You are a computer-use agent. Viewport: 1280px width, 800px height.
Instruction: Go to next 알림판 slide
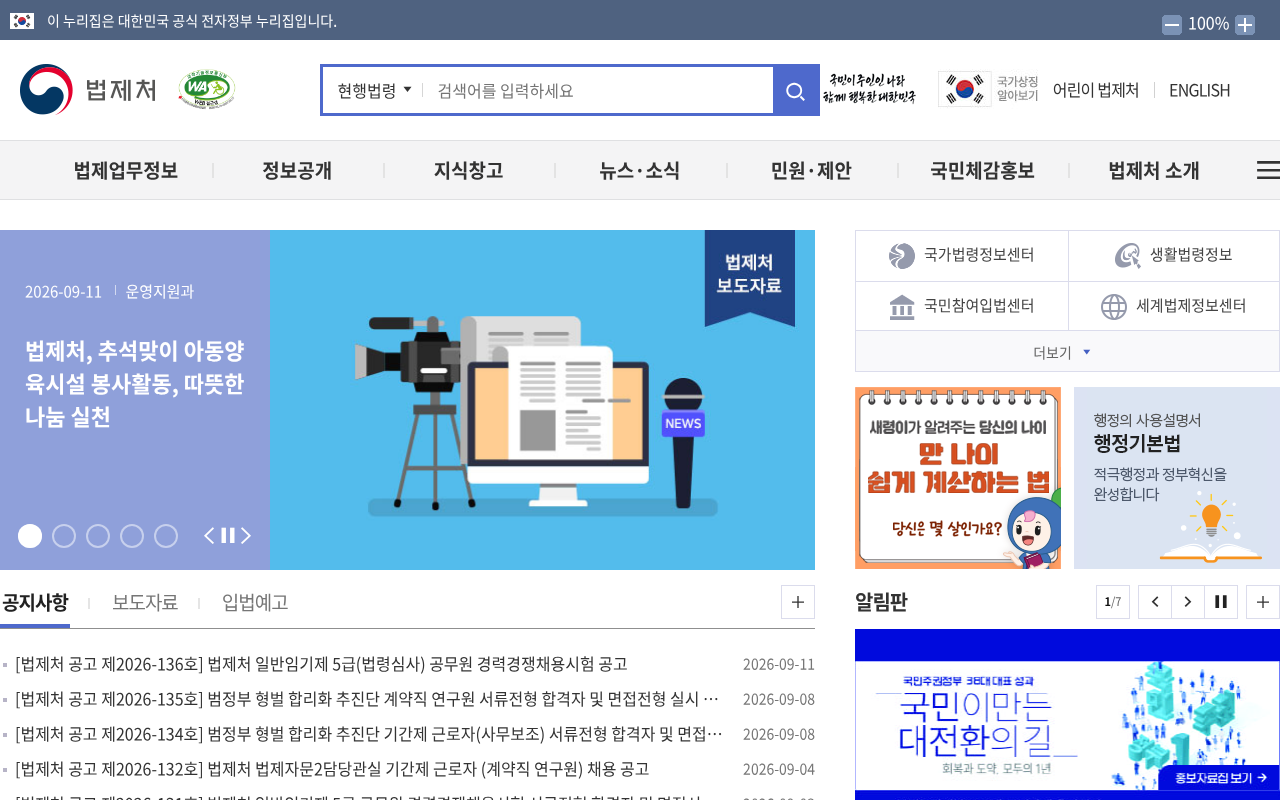pyautogui.click(x=1188, y=602)
